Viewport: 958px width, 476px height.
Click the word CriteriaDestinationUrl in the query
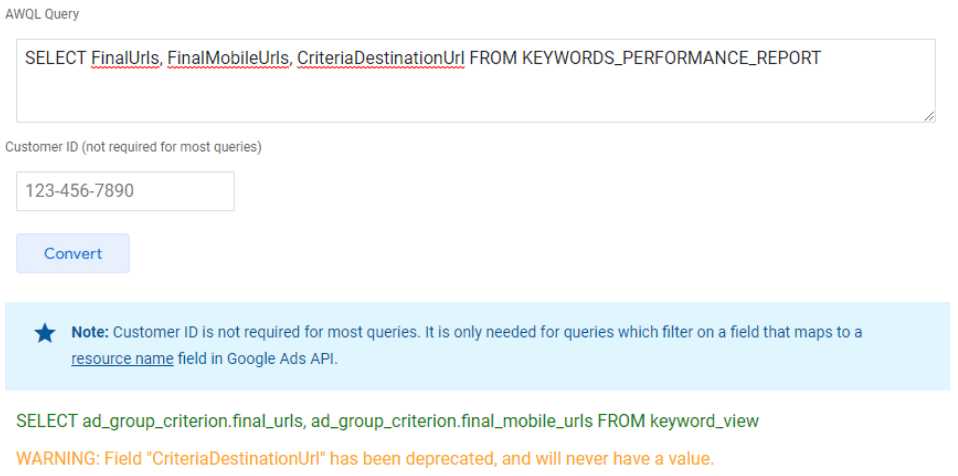(381, 59)
